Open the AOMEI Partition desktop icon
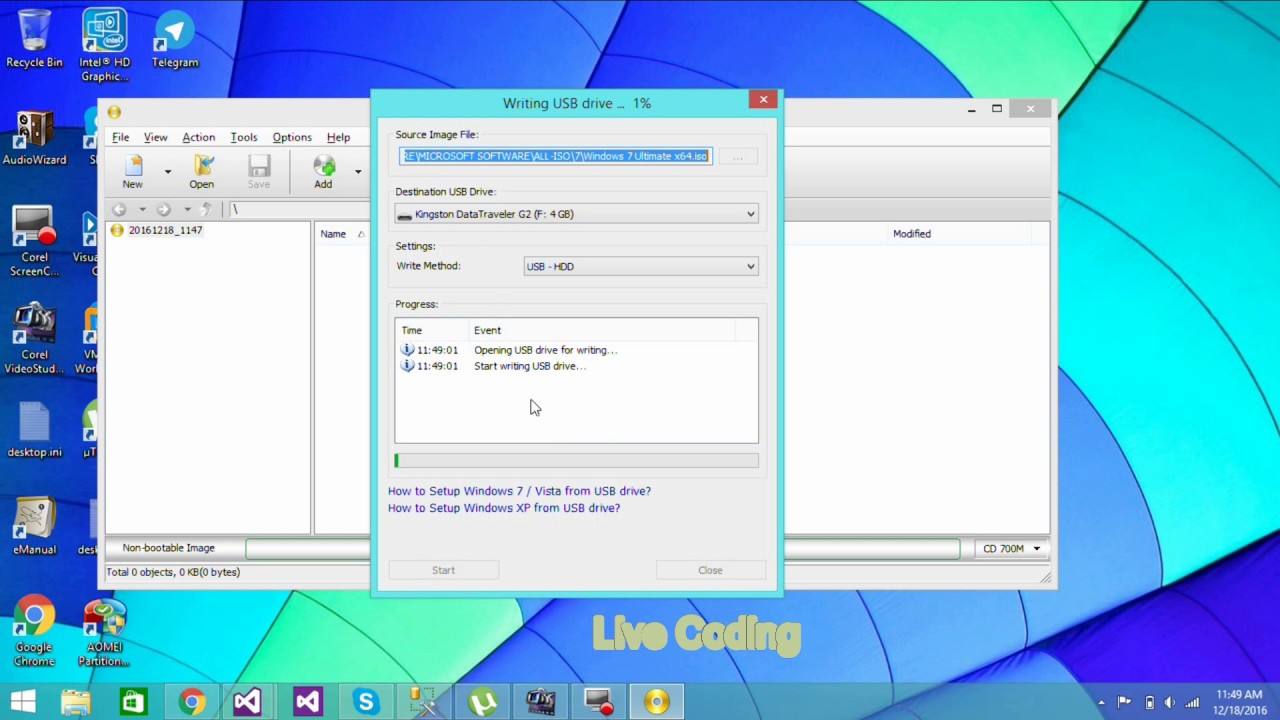The image size is (1280, 720). tap(104, 632)
